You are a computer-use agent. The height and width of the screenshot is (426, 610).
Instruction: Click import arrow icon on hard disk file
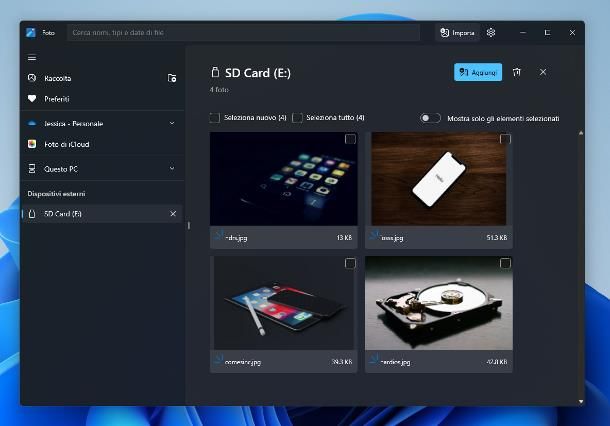coord(375,359)
